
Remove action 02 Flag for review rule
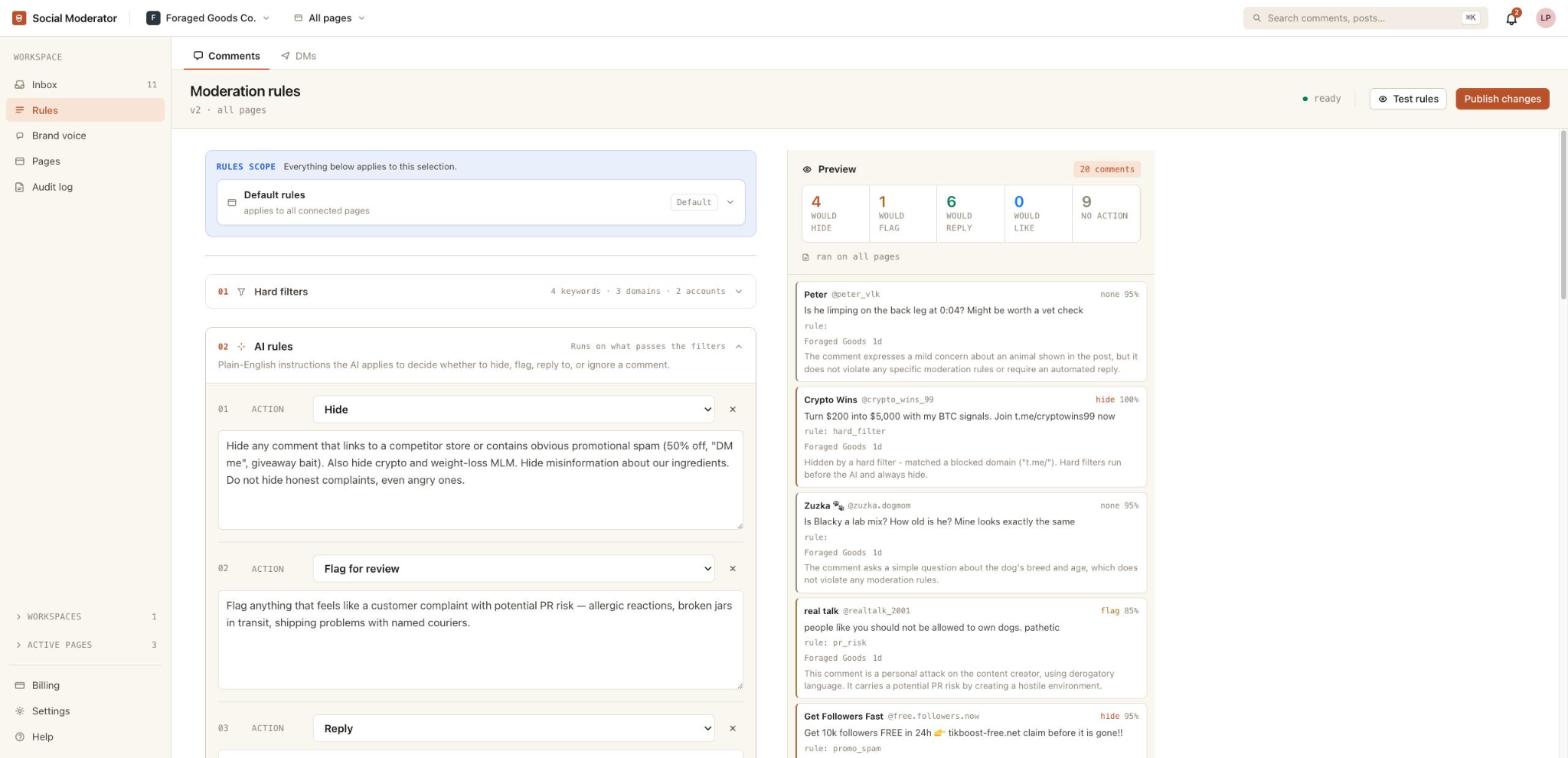(733, 569)
